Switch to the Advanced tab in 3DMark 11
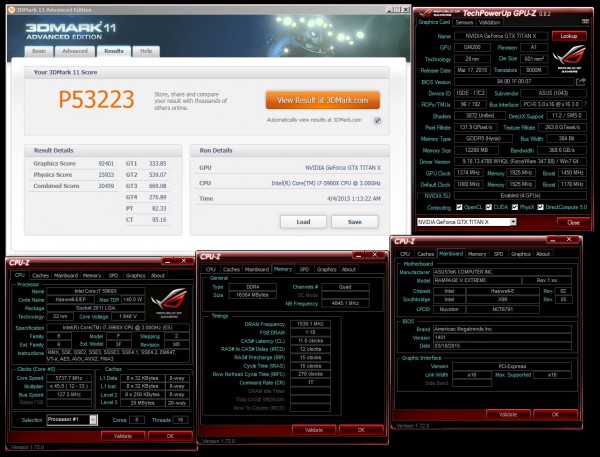This screenshot has width=600, height=457. pos(75,51)
